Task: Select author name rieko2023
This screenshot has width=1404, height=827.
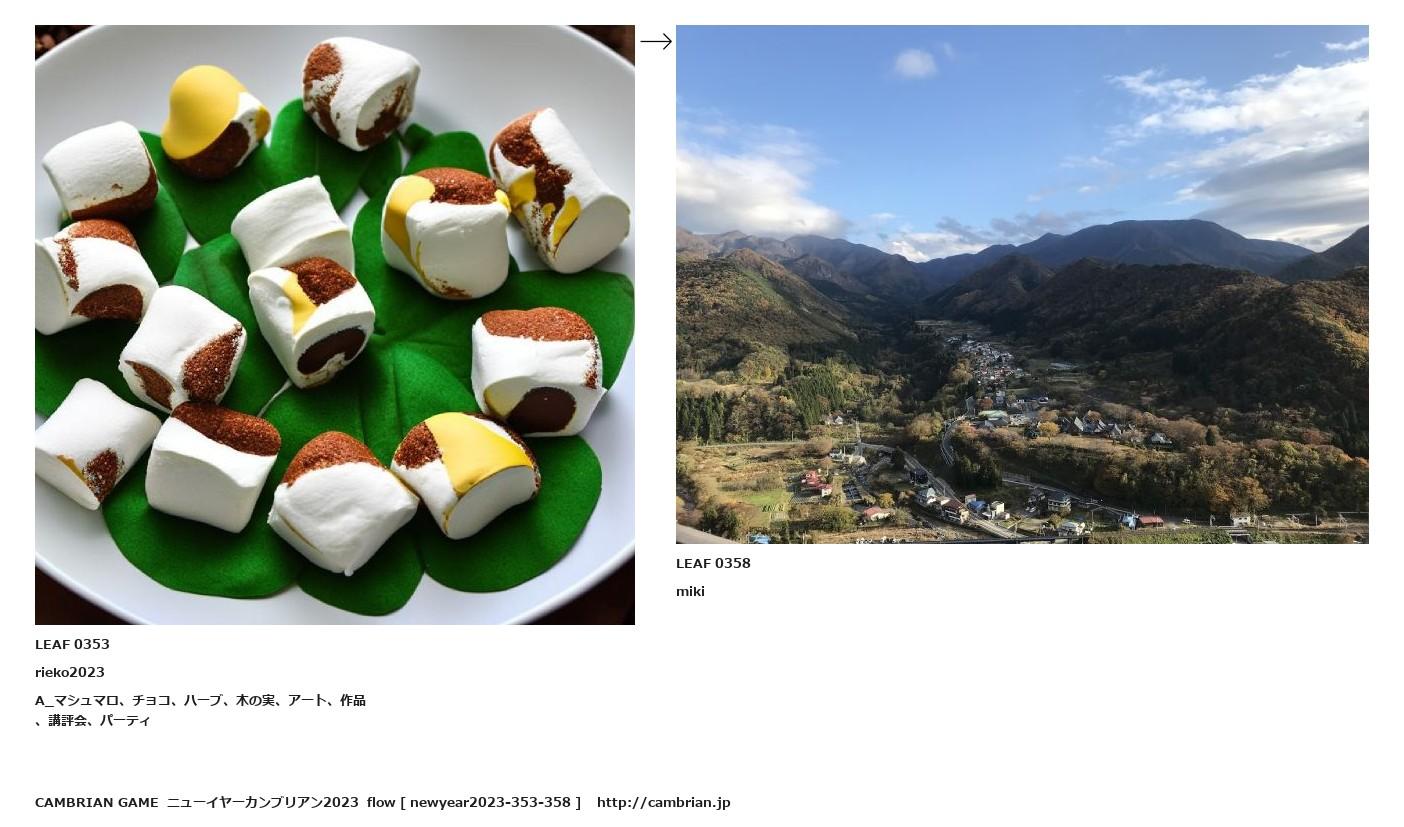Action: 70,672
